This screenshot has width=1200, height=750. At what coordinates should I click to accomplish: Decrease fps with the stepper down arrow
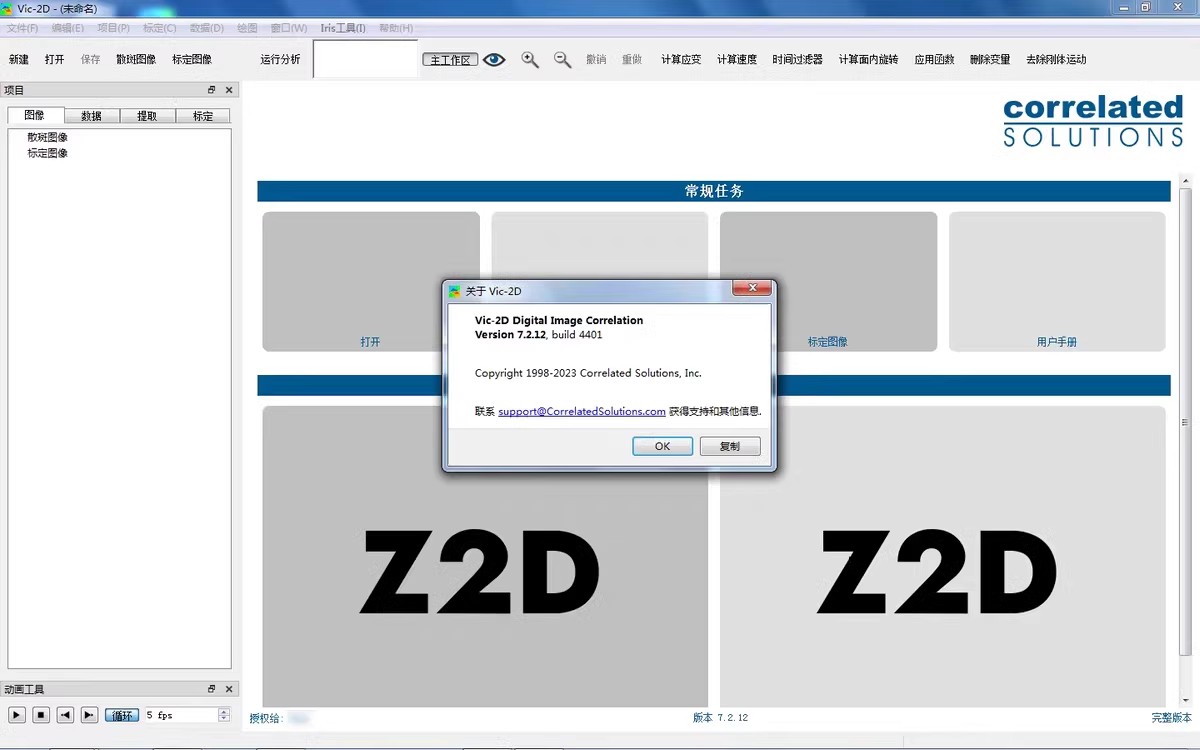point(224,719)
